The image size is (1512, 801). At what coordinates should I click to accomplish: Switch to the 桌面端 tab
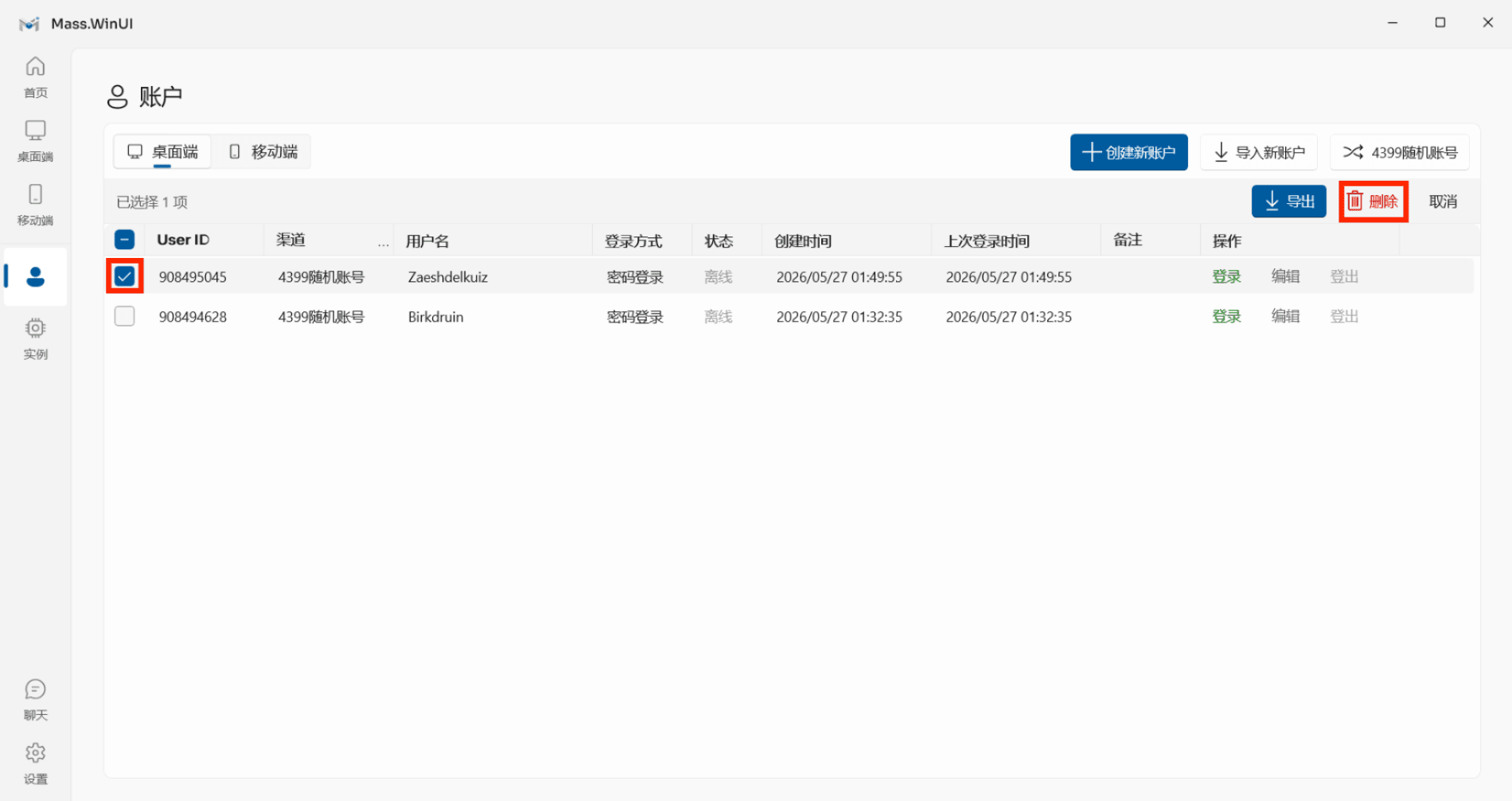(x=162, y=151)
